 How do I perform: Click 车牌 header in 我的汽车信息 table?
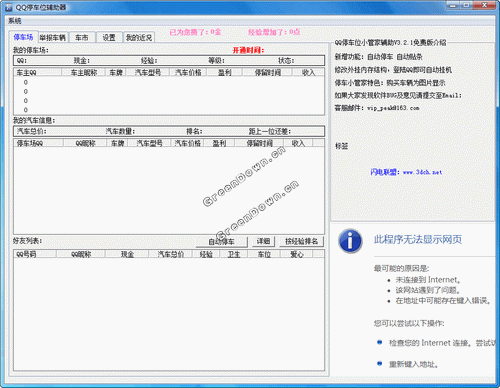click(x=118, y=143)
